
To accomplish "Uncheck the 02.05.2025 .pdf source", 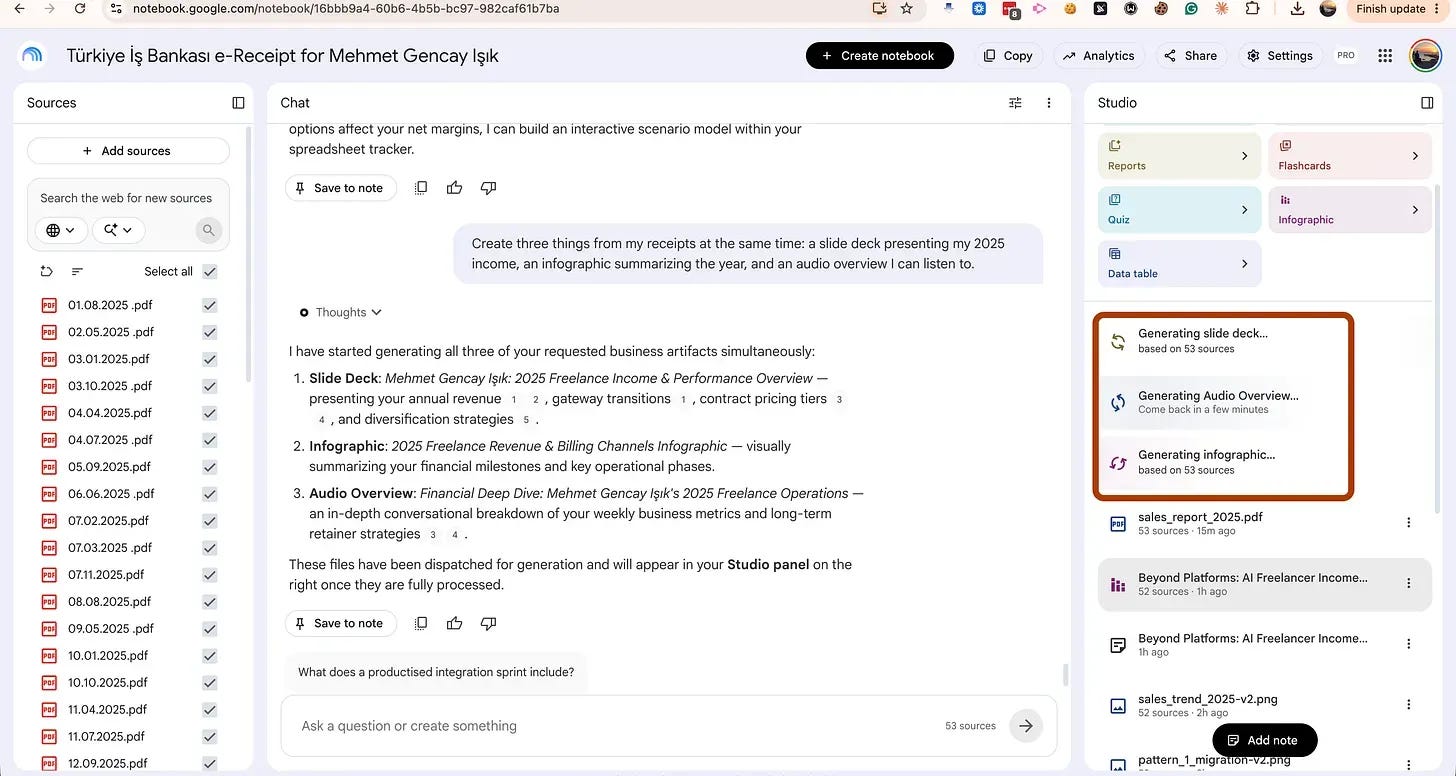I will [209, 332].
